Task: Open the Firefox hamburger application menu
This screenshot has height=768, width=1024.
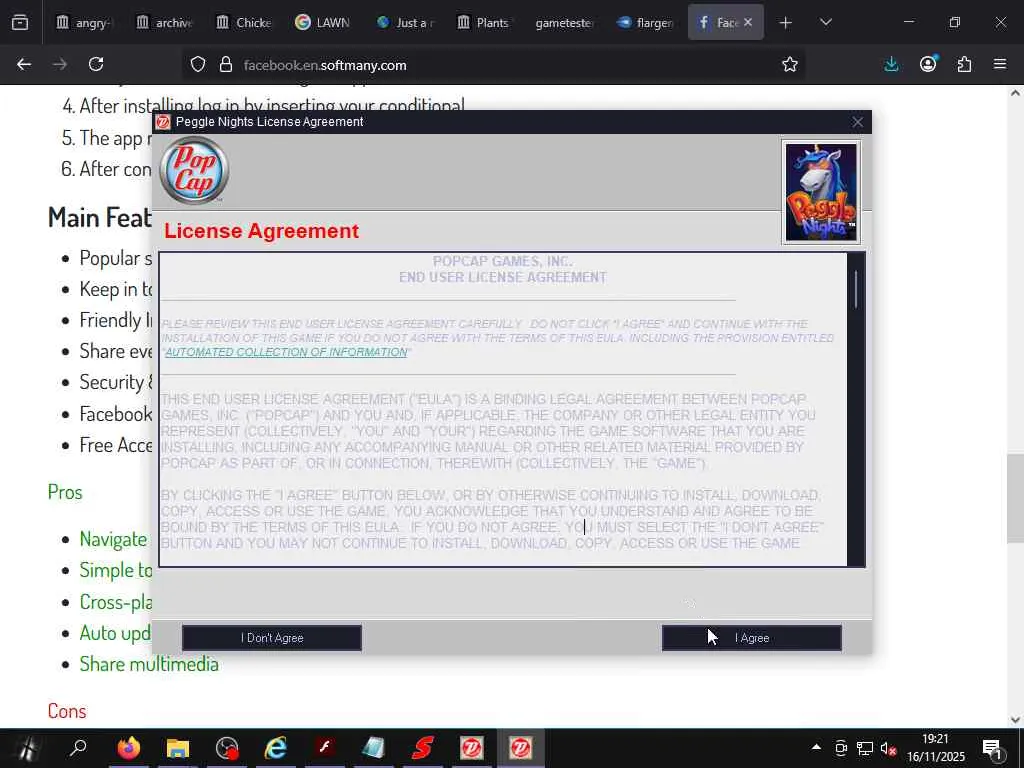Action: tap(1000, 64)
